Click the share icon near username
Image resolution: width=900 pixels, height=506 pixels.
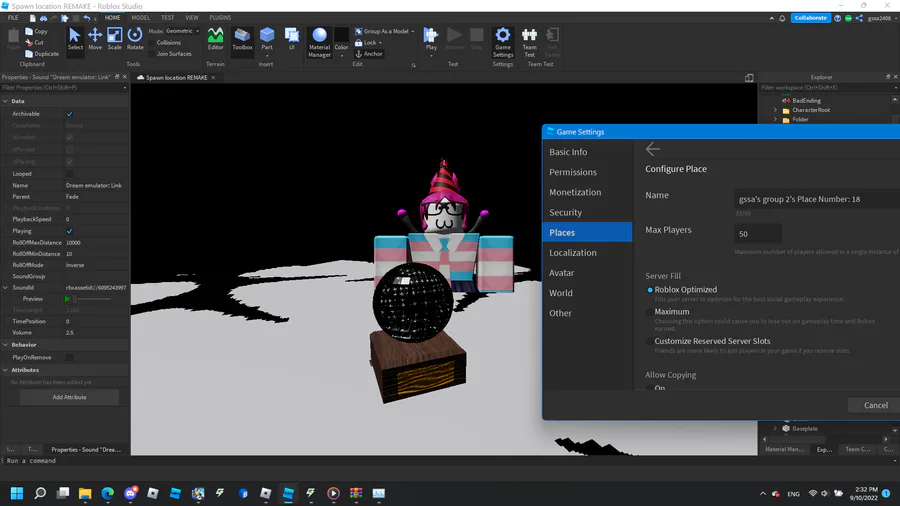[x=859, y=18]
